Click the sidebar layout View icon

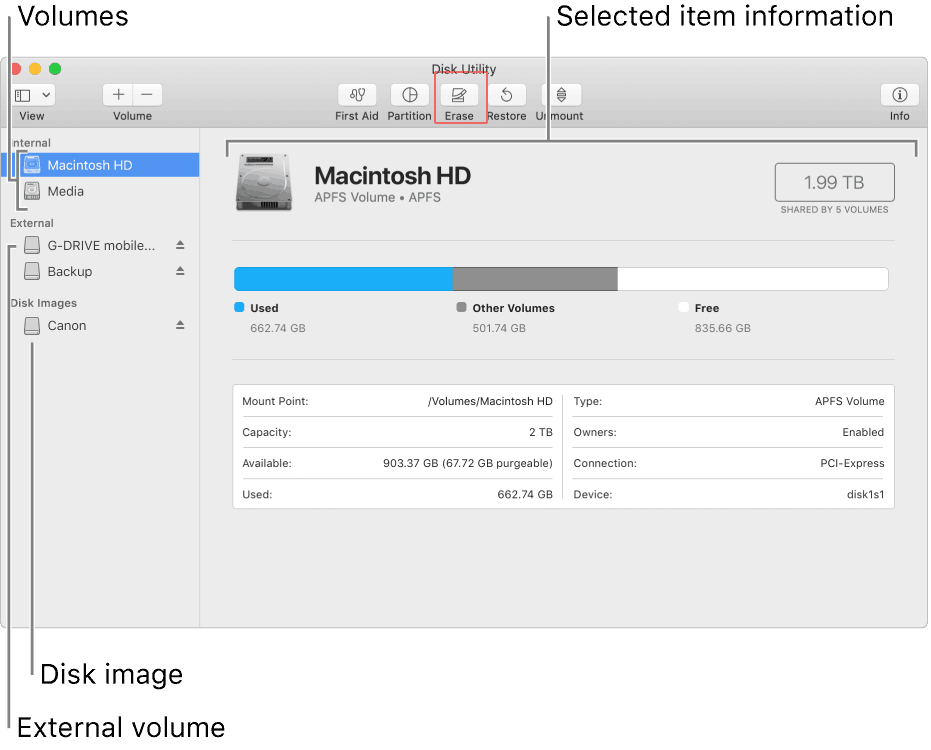click(23, 95)
